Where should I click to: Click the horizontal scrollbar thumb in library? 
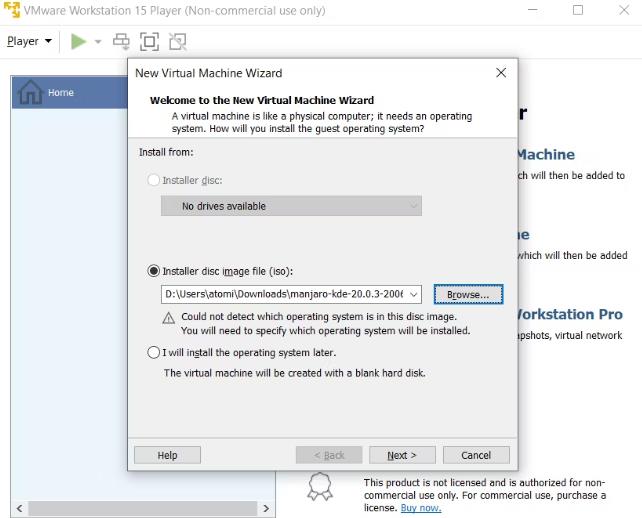[x=142, y=508]
